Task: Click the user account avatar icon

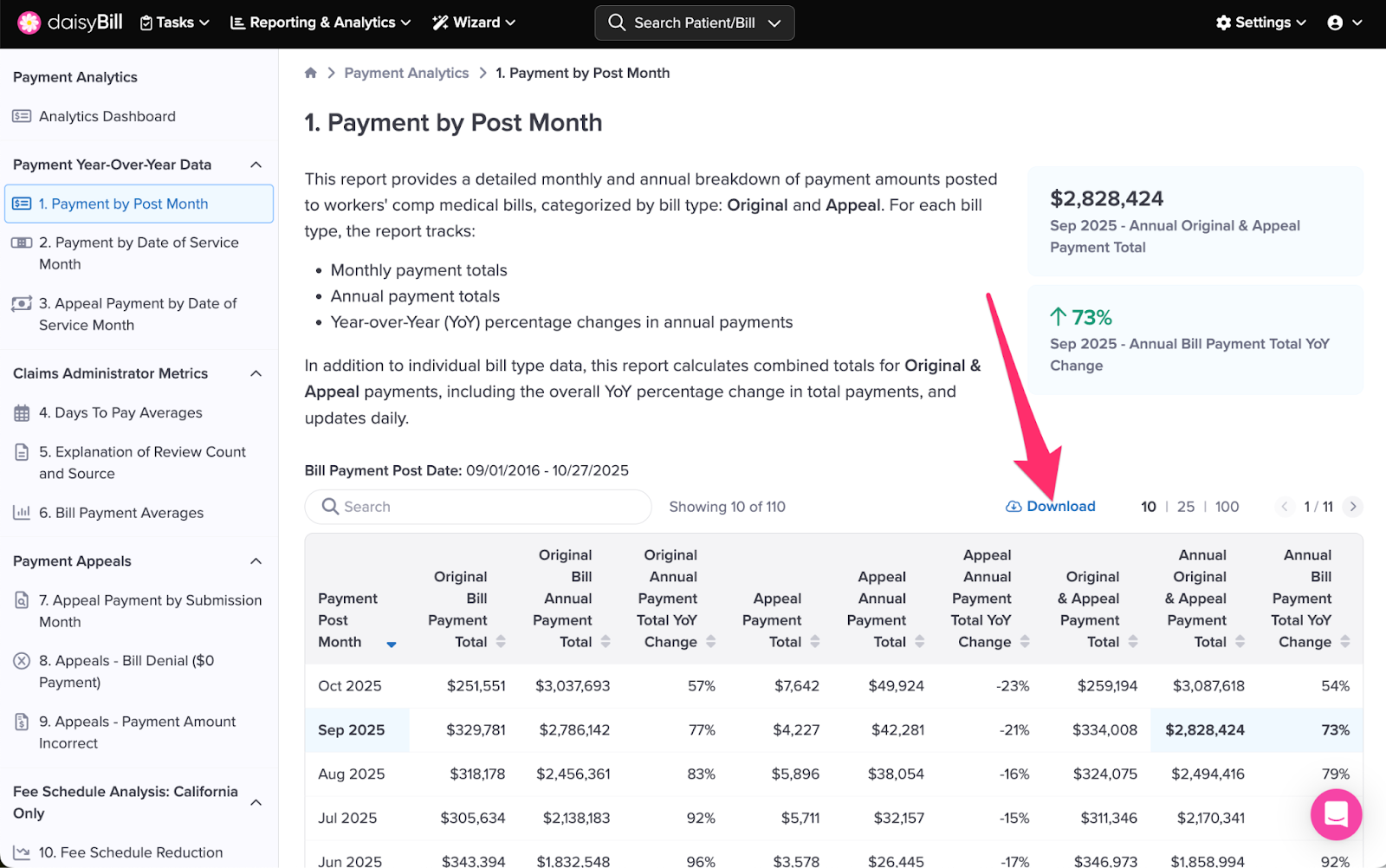Action: tap(1335, 23)
